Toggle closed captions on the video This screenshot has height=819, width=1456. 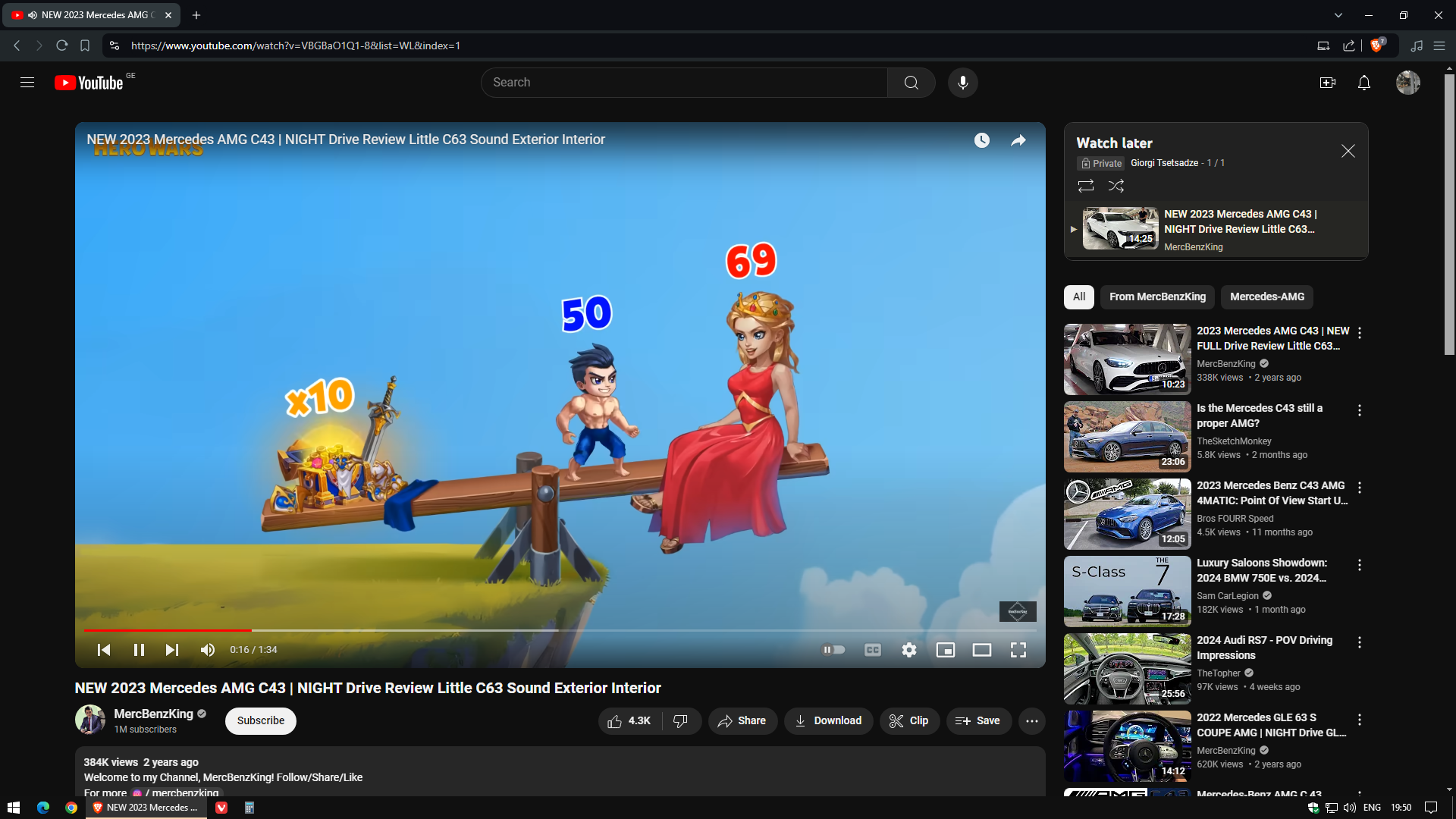pyautogui.click(x=872, y=650)
